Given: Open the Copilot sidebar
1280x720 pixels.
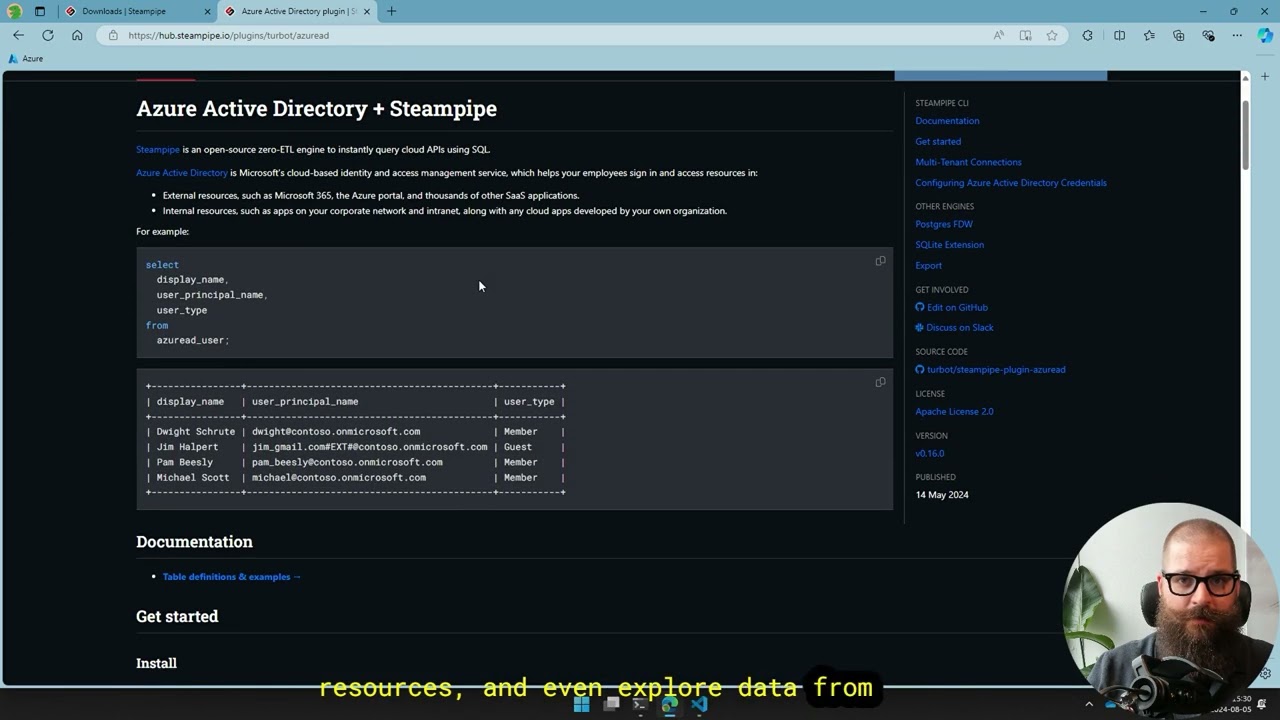Looking at the screenshot, I should point(1265,35).
